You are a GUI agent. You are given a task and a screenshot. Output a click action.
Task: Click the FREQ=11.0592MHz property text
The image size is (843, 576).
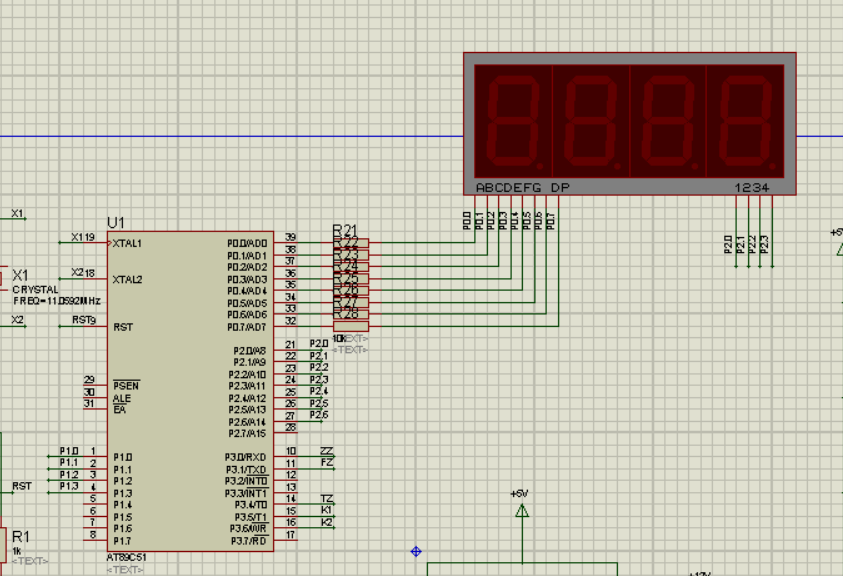tap(57, 301)
